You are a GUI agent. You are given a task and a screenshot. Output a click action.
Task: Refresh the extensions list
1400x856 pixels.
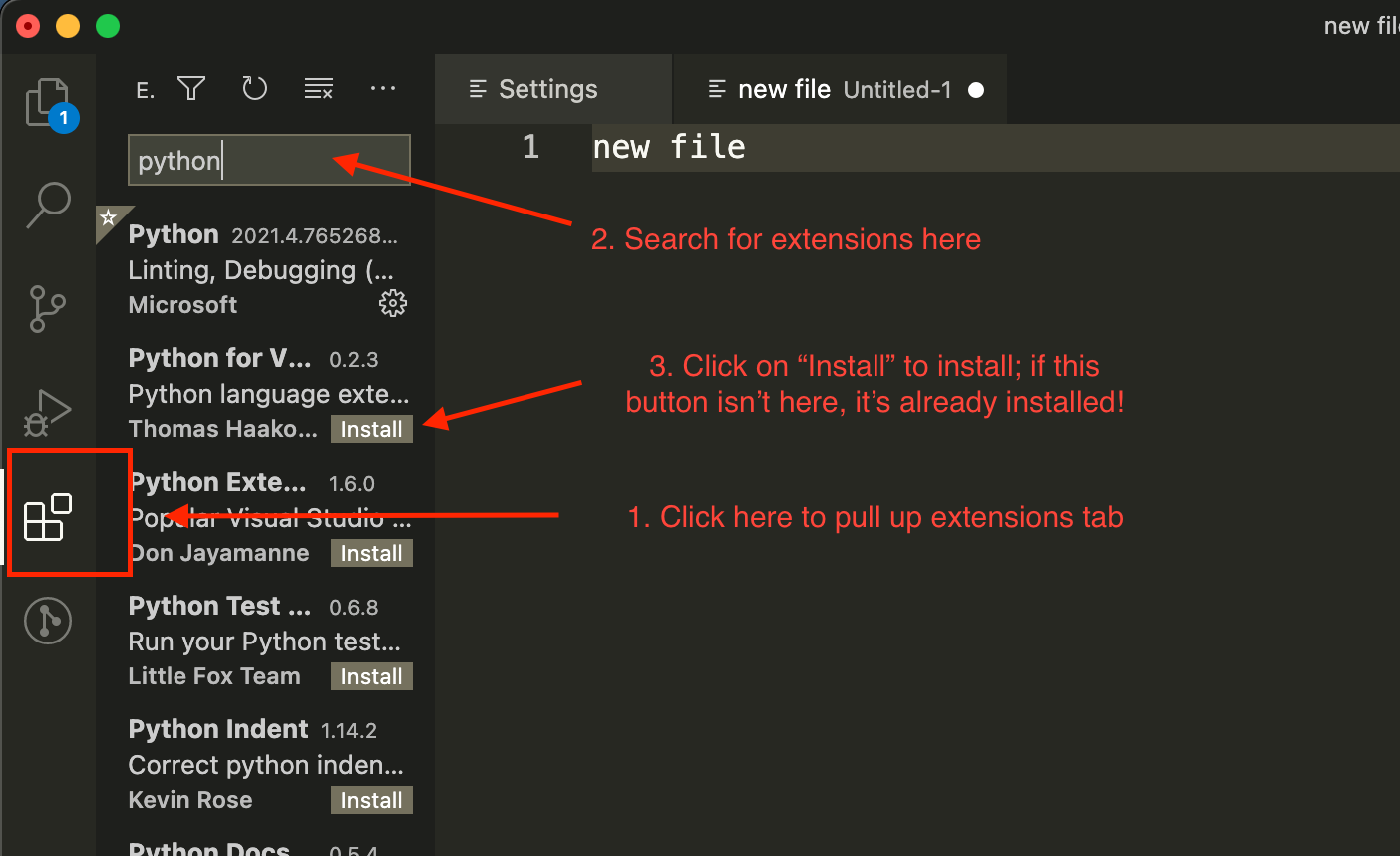255,89
